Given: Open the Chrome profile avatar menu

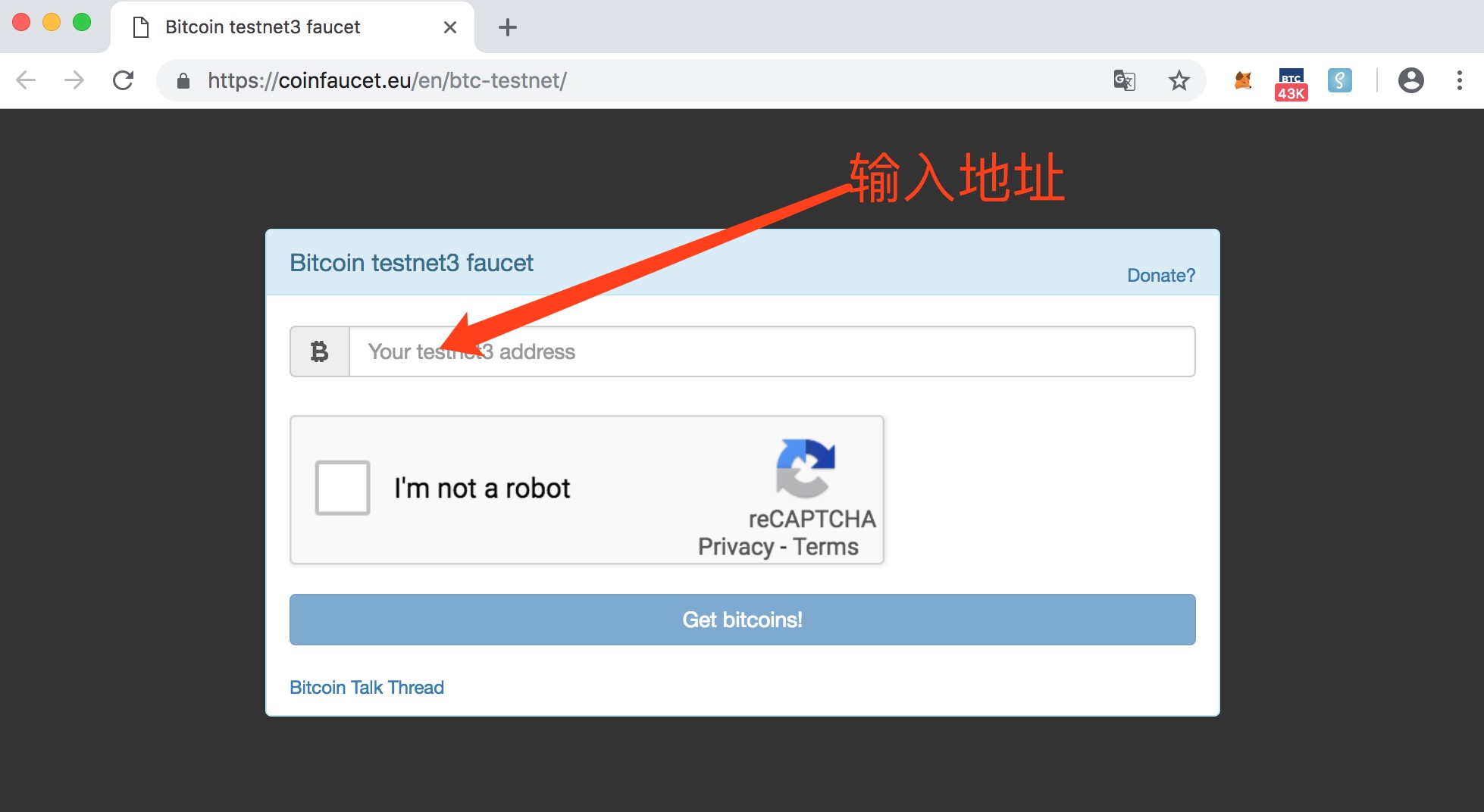Looking at the screenshot, I should click(x=1411, y=80).
